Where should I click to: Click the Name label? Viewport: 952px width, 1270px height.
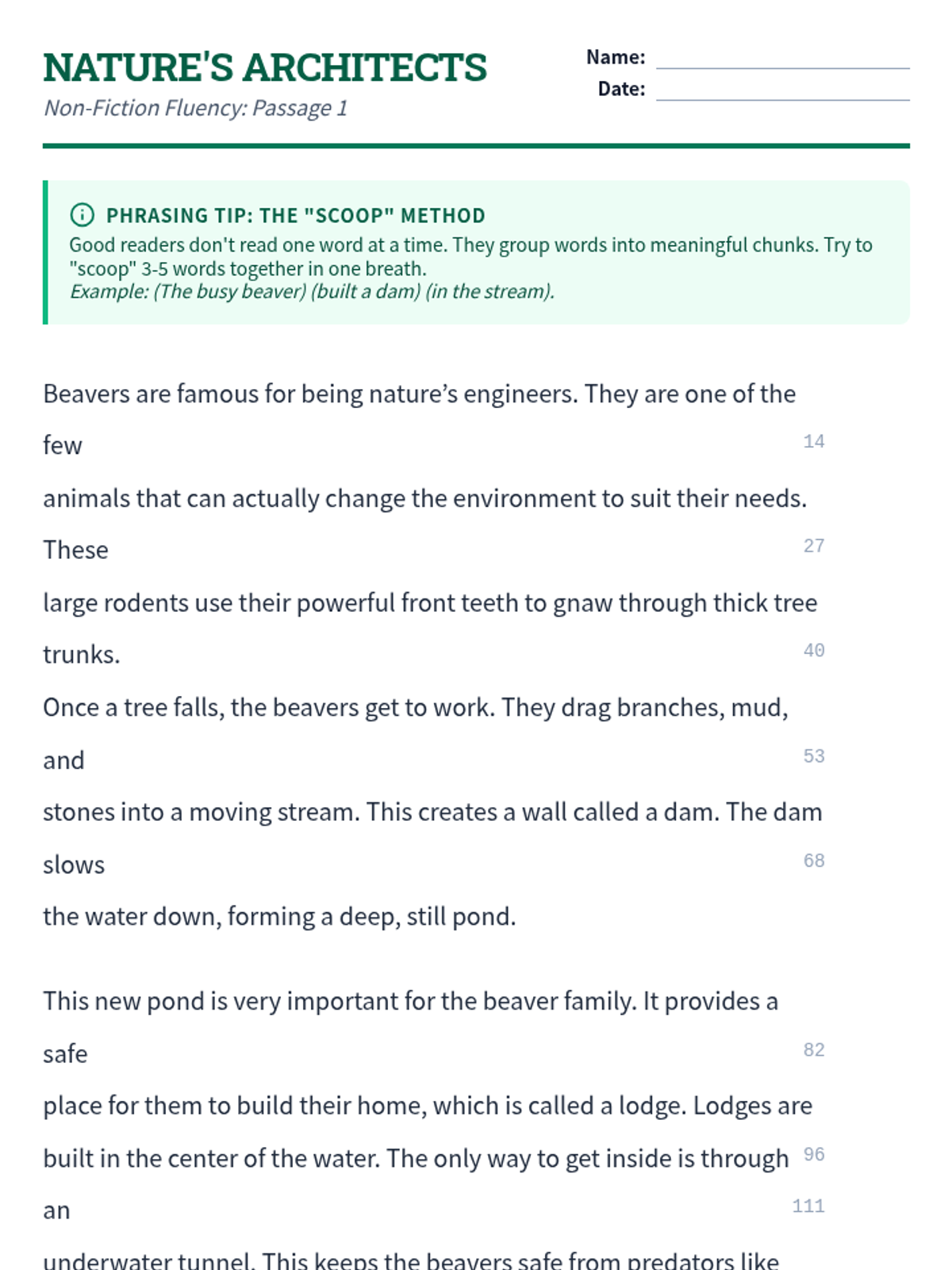pos(616,57)
